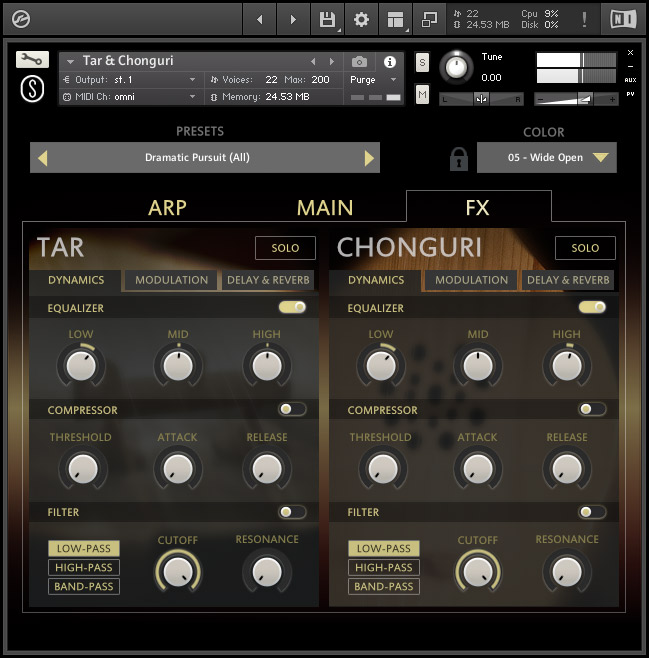
Task: Open the COLOR dropdown 05 - Wide Open
Action: (x=547, y=158)
